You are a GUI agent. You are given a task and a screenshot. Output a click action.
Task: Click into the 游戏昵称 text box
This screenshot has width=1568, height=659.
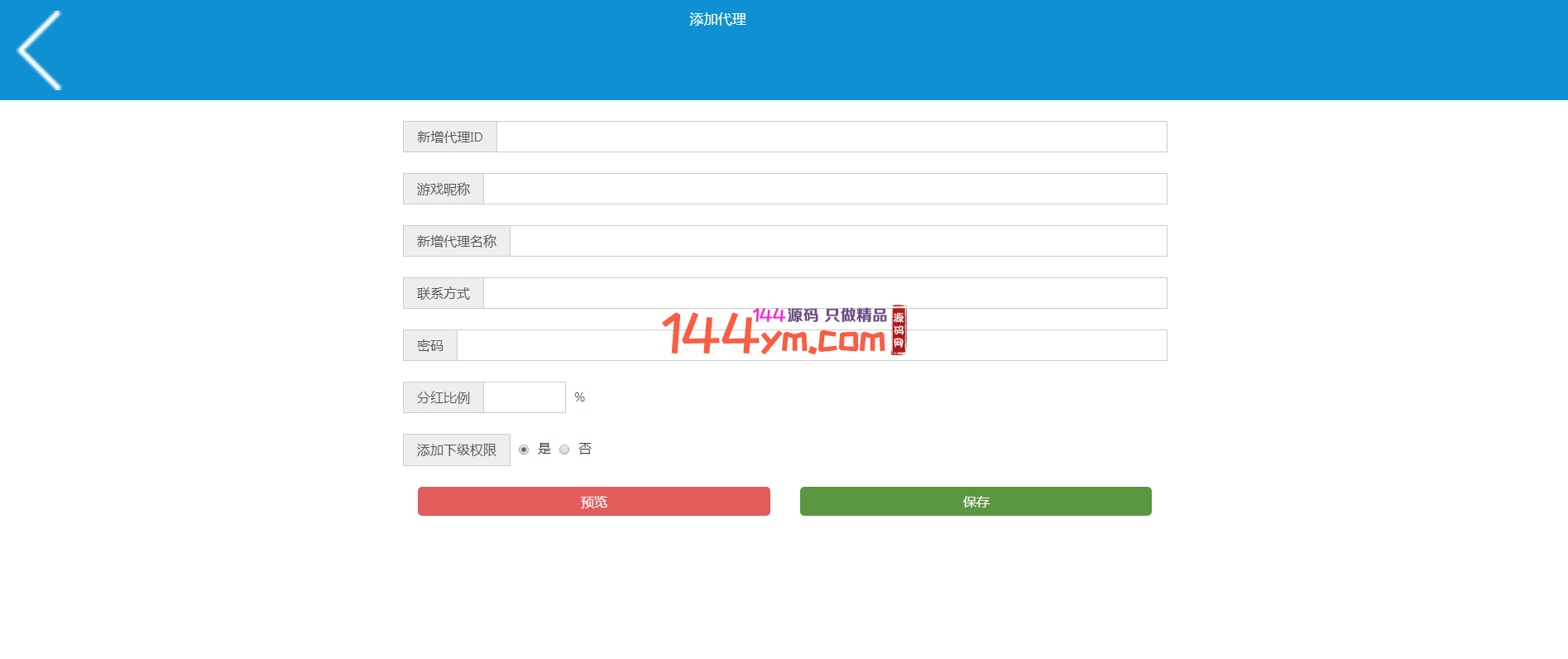pyautogui.click(x=824, y=189)
